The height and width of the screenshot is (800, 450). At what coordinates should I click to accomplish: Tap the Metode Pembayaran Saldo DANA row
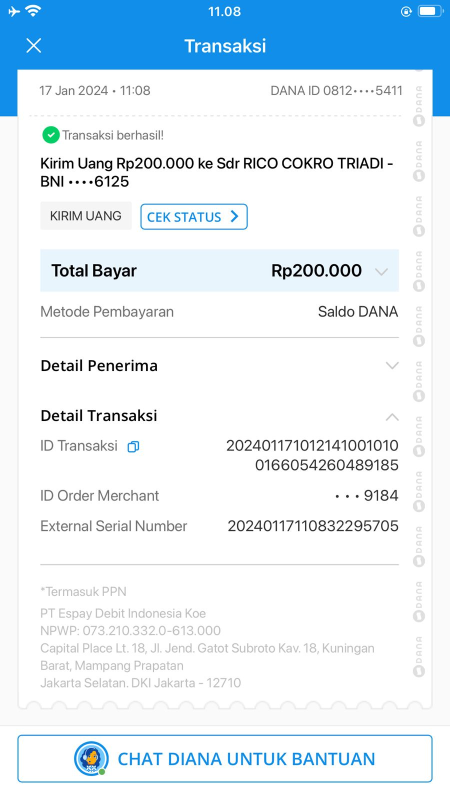click(219, 312)
